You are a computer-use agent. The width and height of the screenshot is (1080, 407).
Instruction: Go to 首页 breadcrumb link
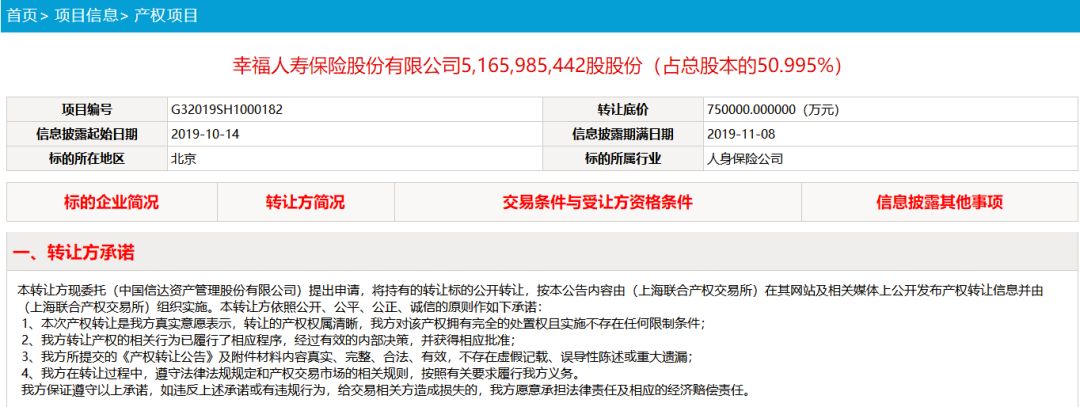[22, 15]
